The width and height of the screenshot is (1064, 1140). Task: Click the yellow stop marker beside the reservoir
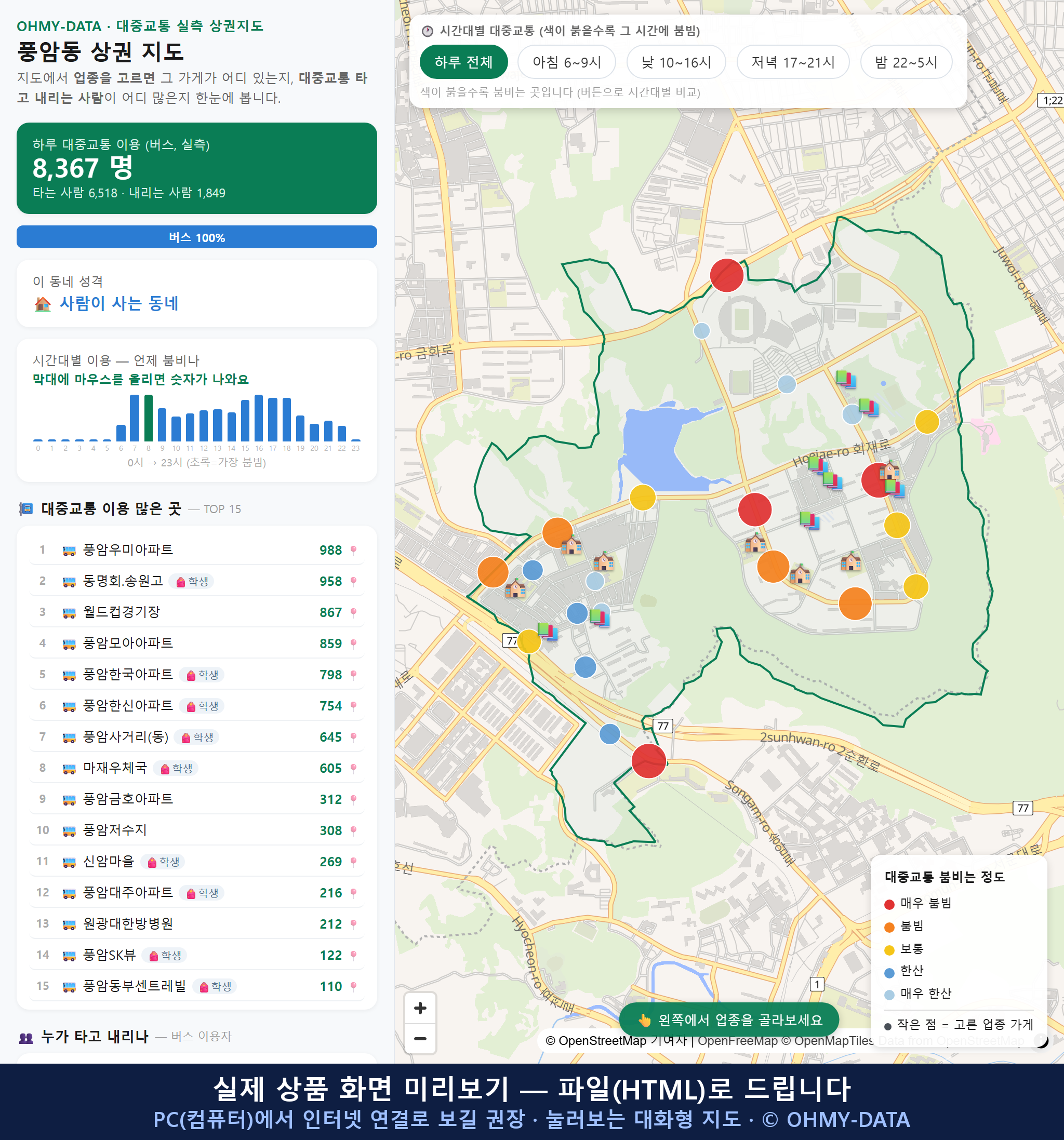pyautogui.click(x=643, y=497)
